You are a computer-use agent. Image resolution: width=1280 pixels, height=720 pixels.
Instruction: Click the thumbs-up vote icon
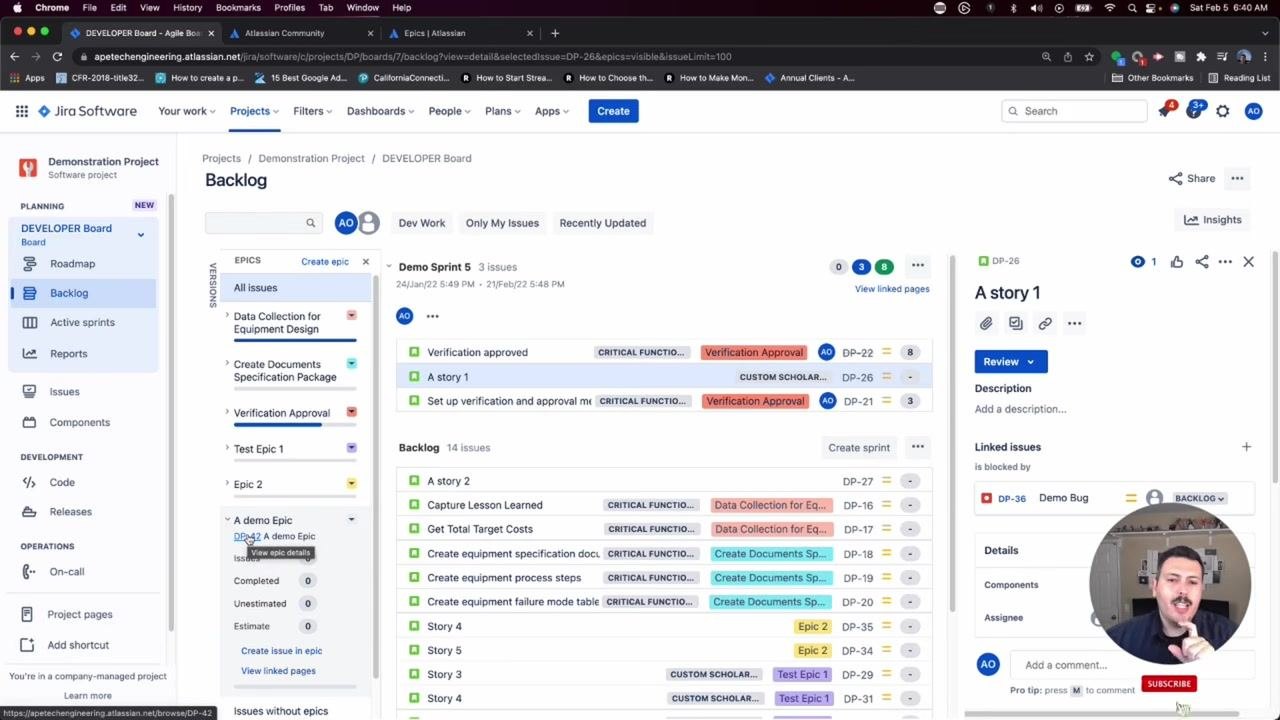point(1177,262)
